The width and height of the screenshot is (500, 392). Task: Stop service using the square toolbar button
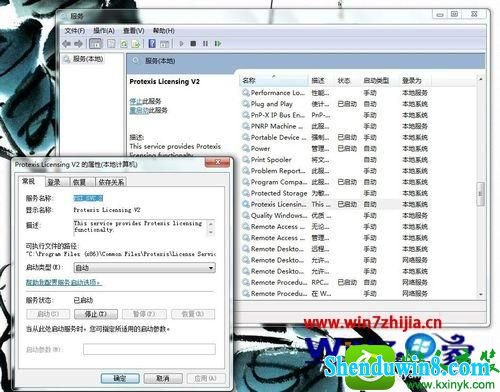193,44
